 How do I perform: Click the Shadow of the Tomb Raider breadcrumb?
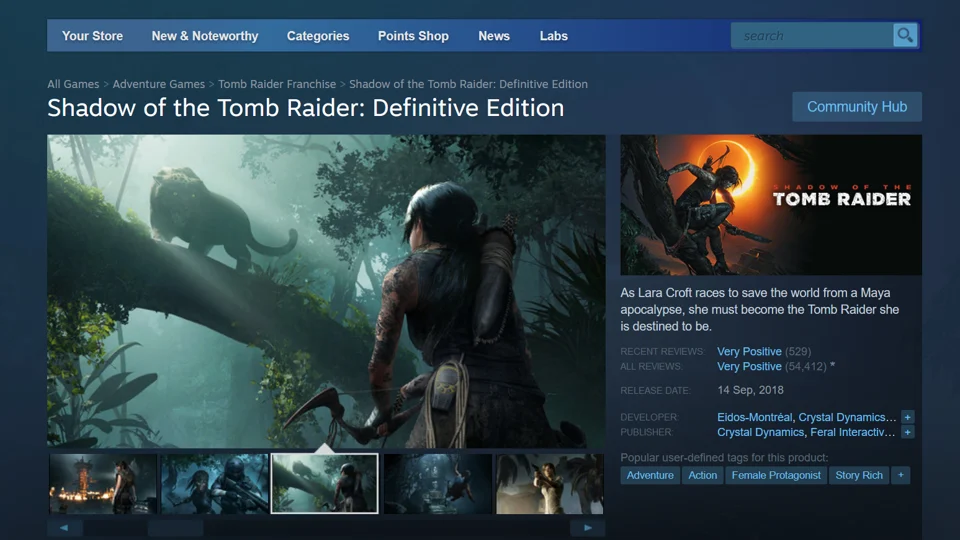click(468, 84)
